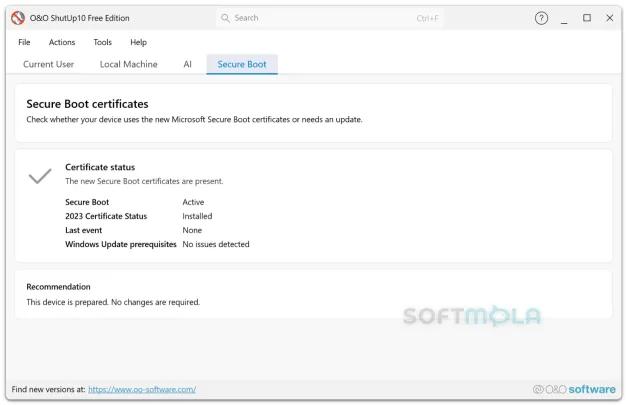Click the O&O software logo in footer
Viewport: 627px width, 405px height.
coord(574,389)
